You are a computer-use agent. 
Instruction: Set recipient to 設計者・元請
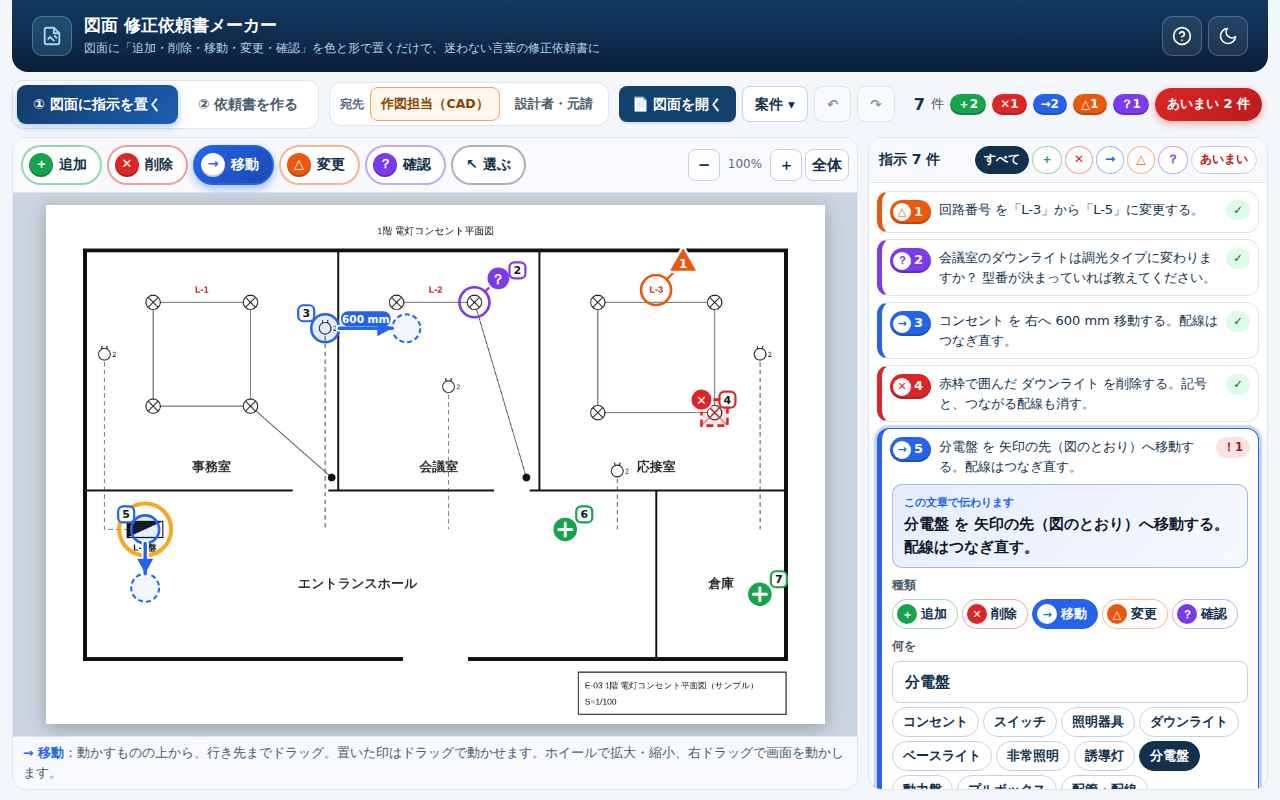553,104
